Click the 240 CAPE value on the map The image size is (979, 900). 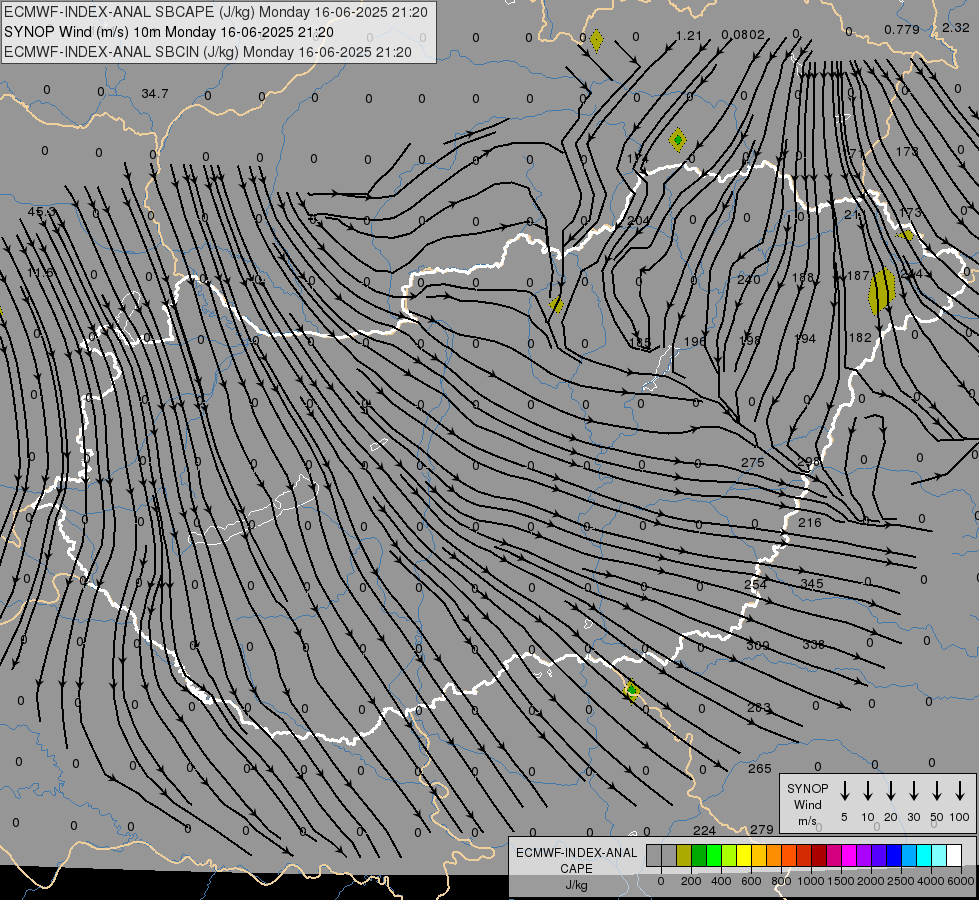[x=749, y=280]
